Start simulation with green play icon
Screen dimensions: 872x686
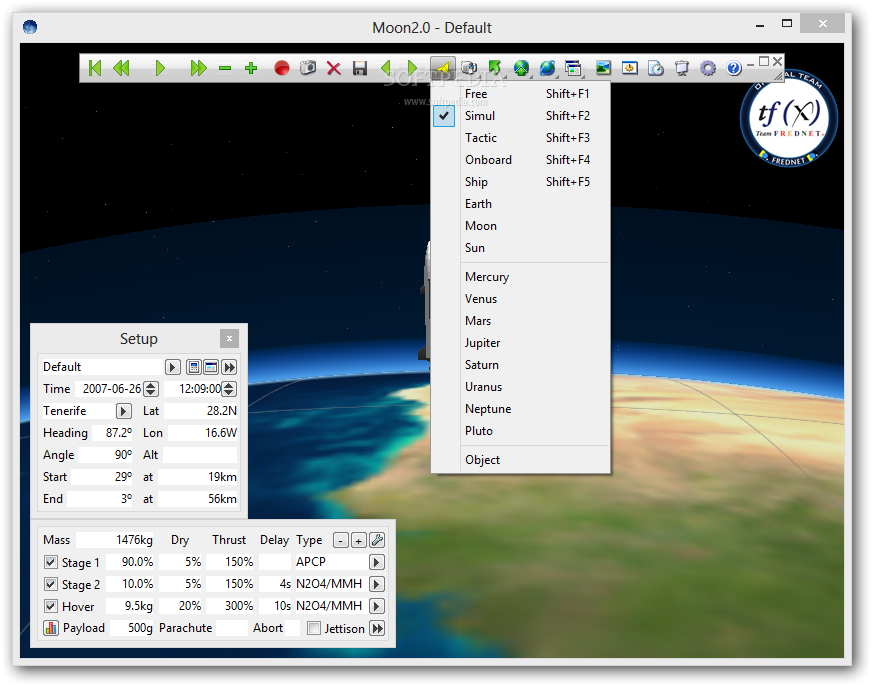(160, 68)
